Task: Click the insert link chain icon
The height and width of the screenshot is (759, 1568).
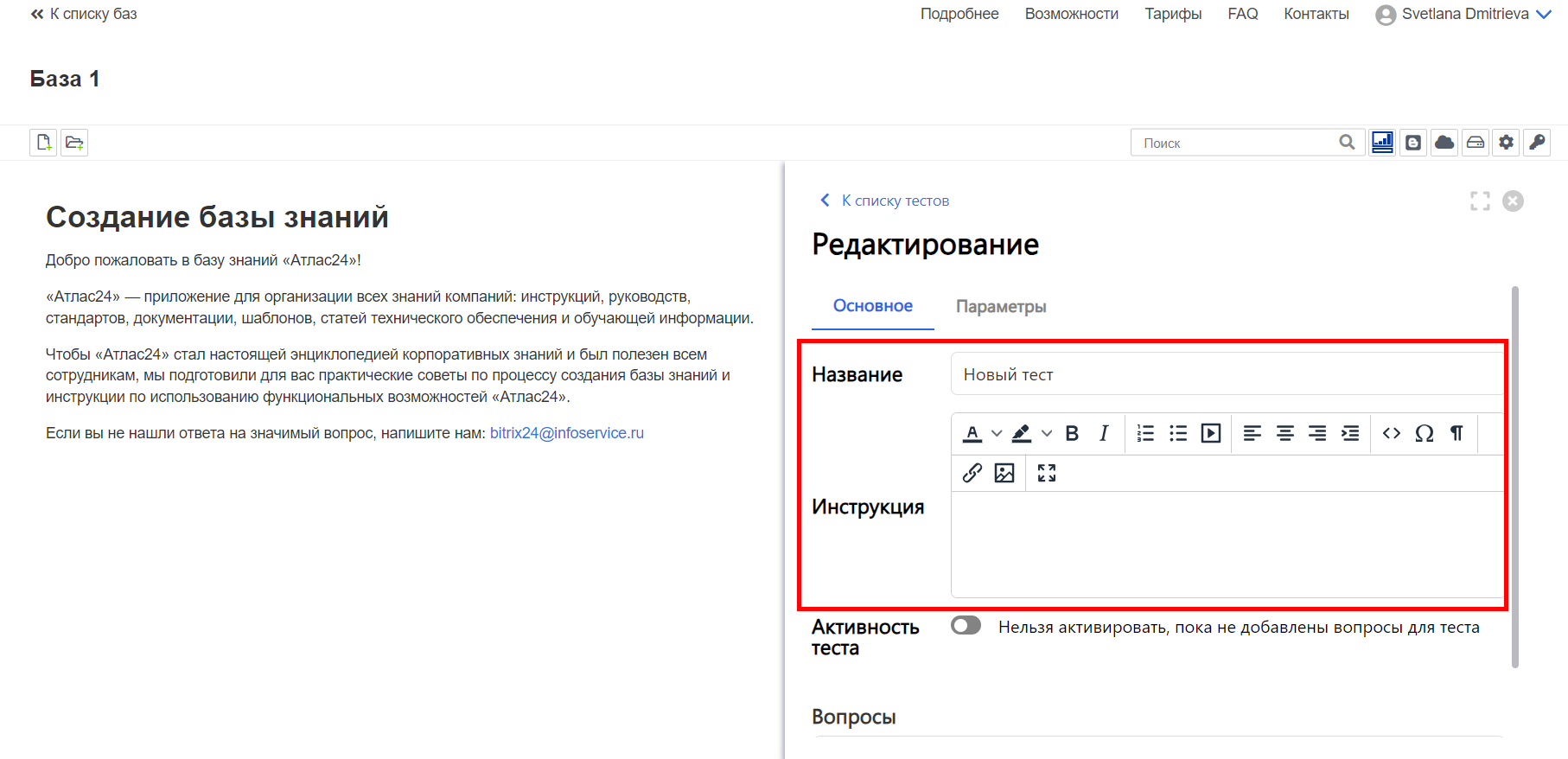Action: (972, 473)
